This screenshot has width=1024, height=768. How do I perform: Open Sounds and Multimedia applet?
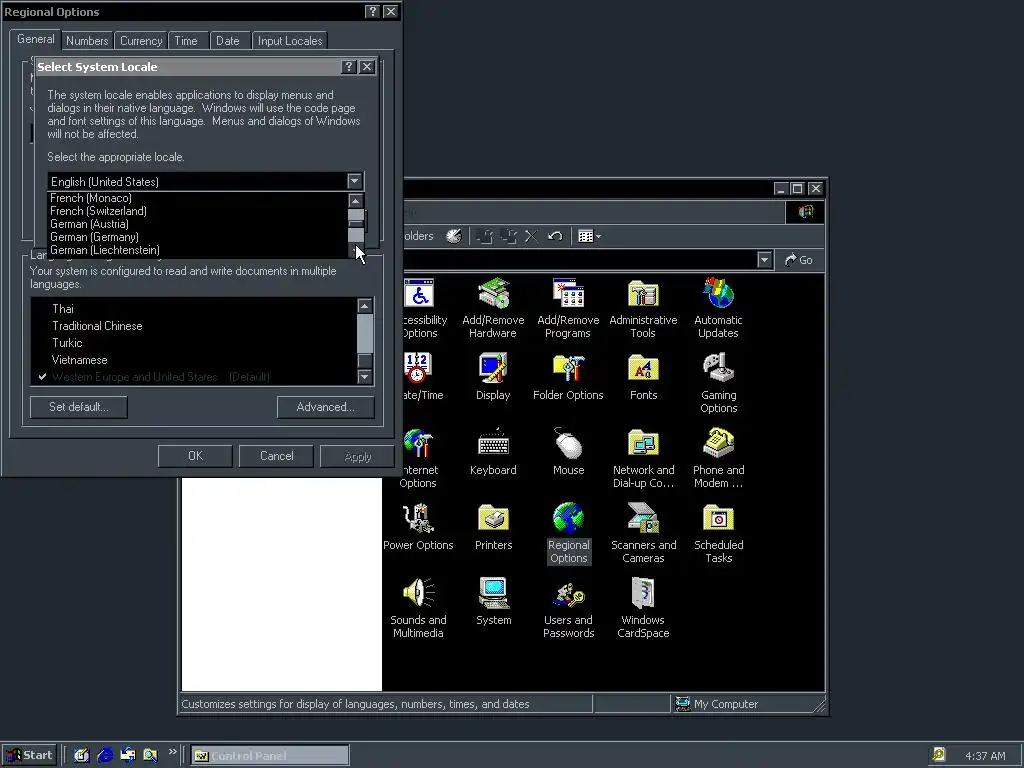(x=418, y=609)
